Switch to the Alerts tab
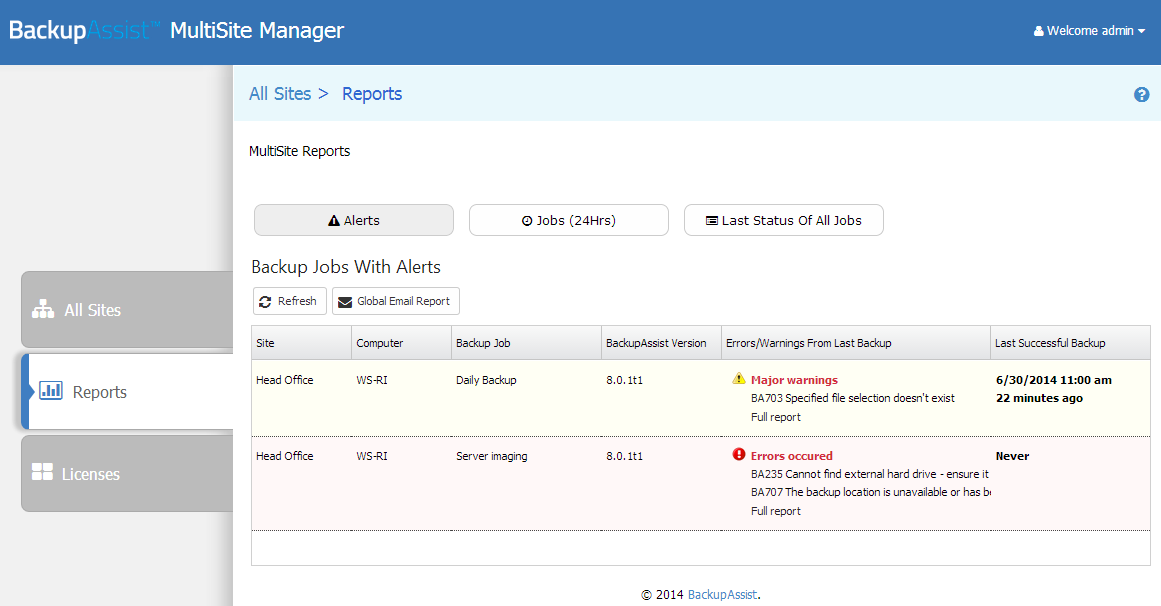 coord(354,220)
